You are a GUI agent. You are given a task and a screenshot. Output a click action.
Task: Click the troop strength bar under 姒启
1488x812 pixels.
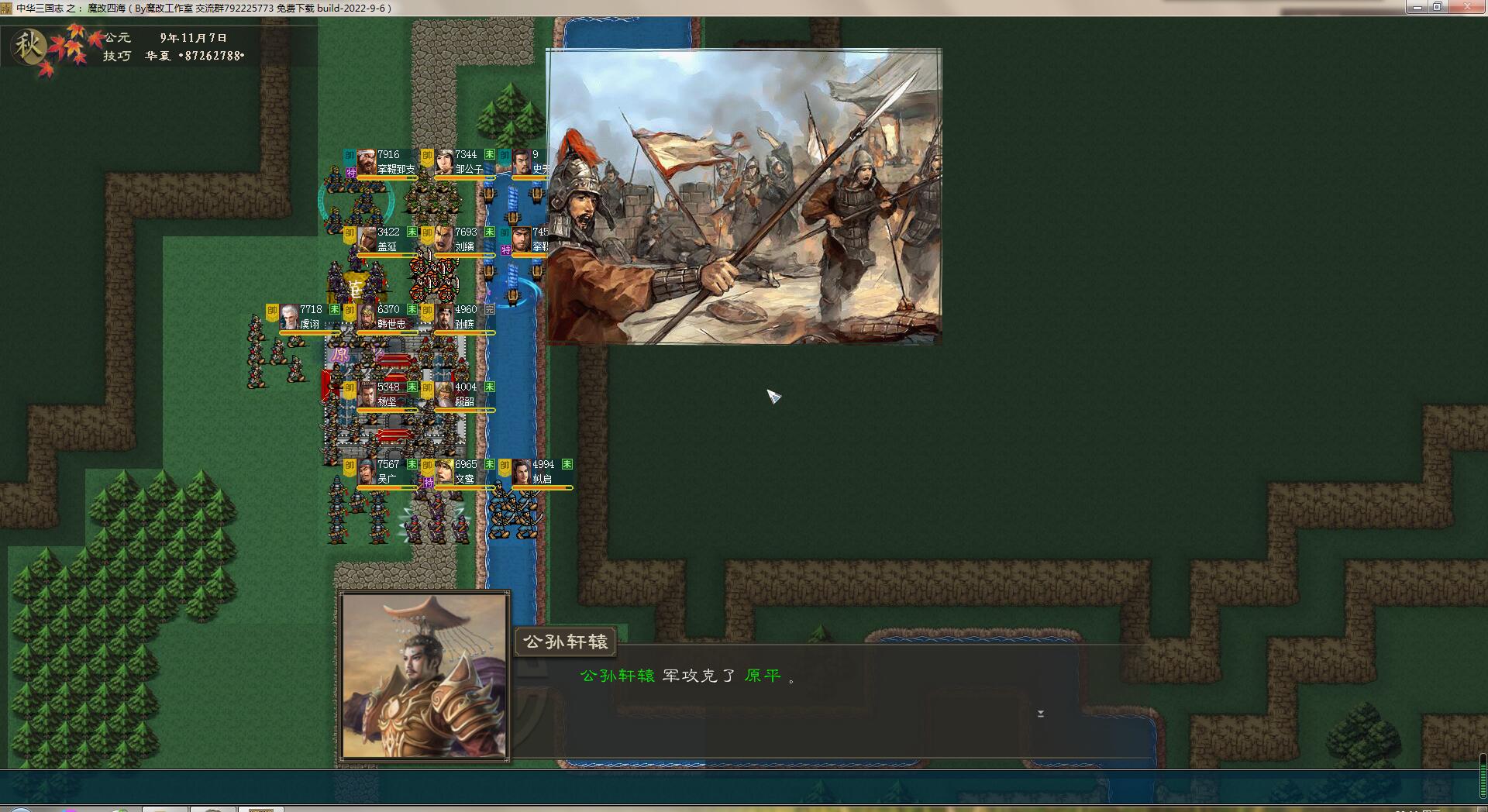[542, 488]
